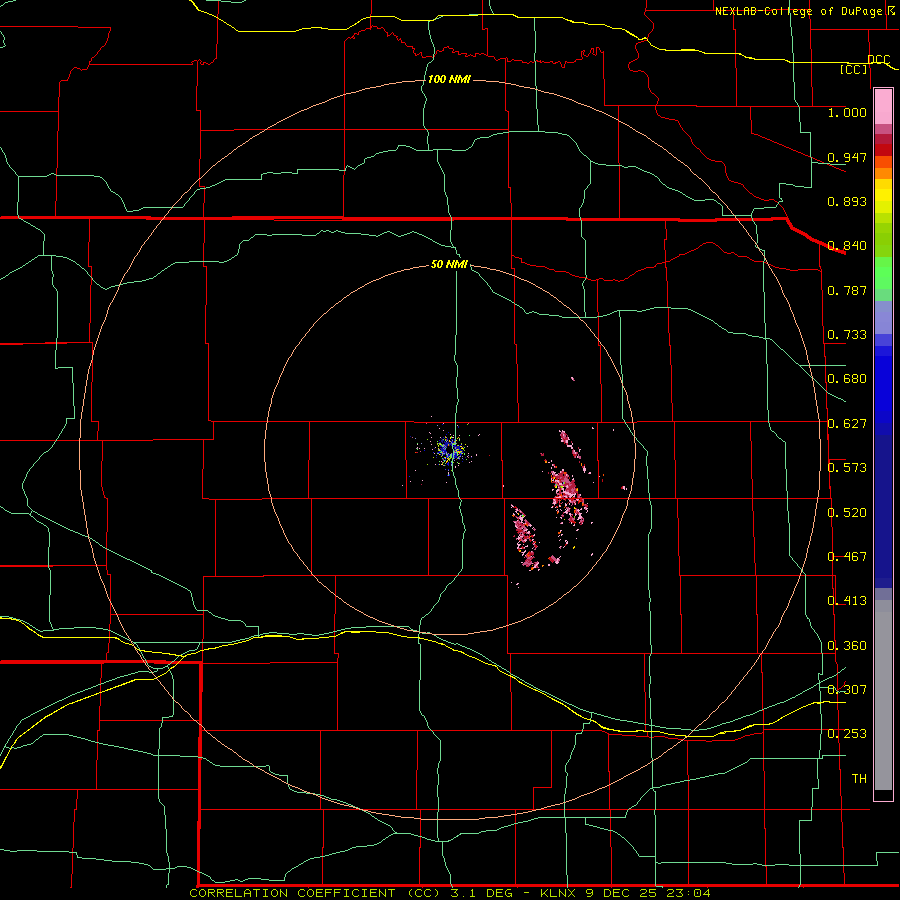Click the 0.787 scale value
This screenshot has height=900, width=900.
pos(847,290)
